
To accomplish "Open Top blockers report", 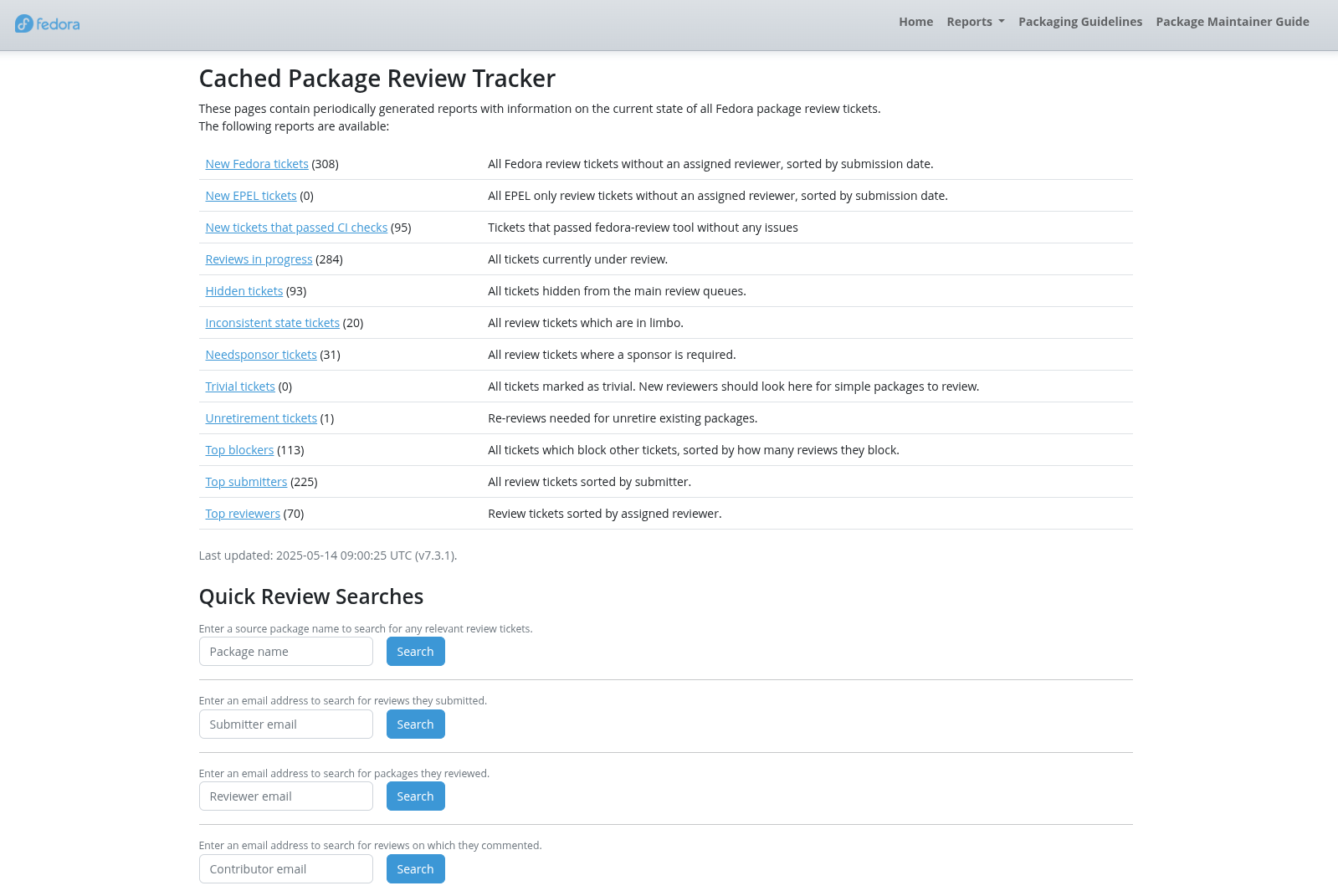I will tap(239, 450).
